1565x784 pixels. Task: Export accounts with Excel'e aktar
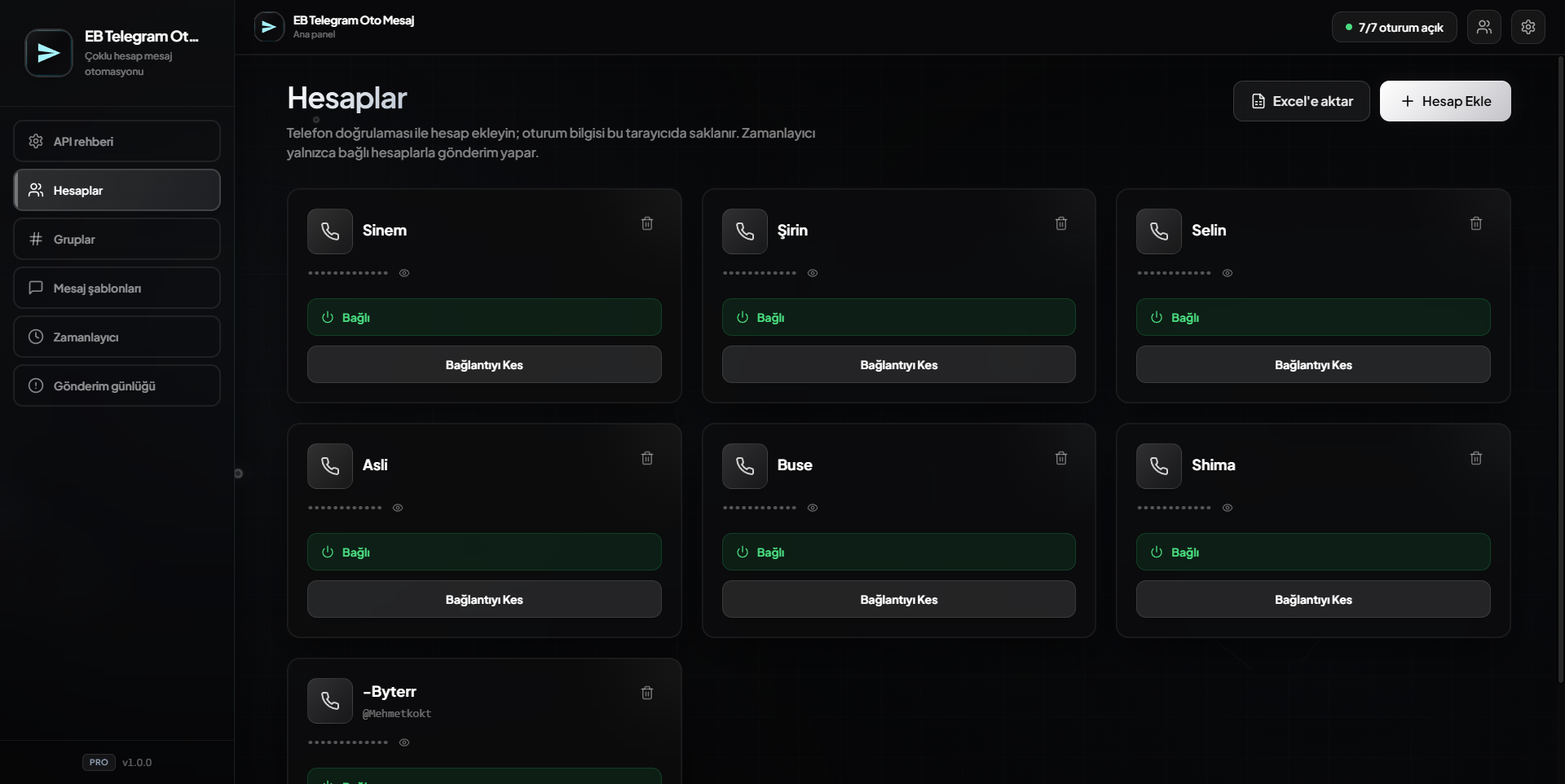point(1301,101)
